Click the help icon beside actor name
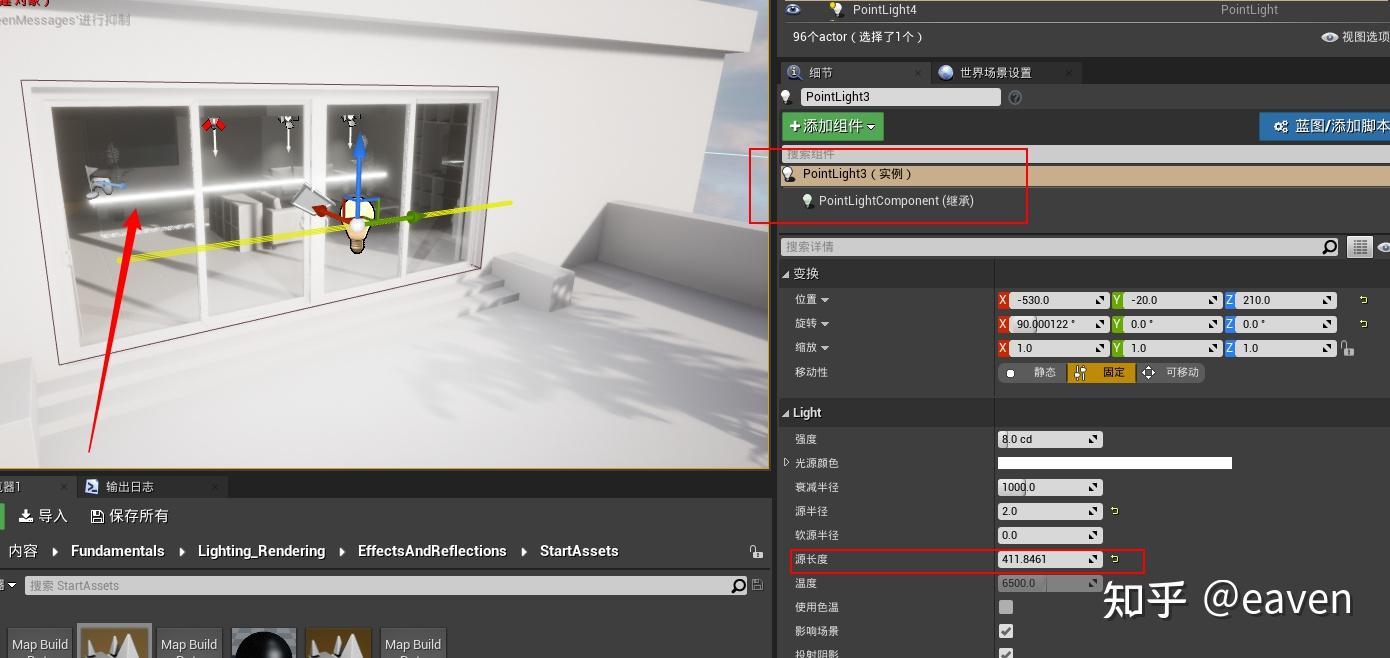Image resolution: width=1390 pixels, height=658 pixels. coord(1015,97)
